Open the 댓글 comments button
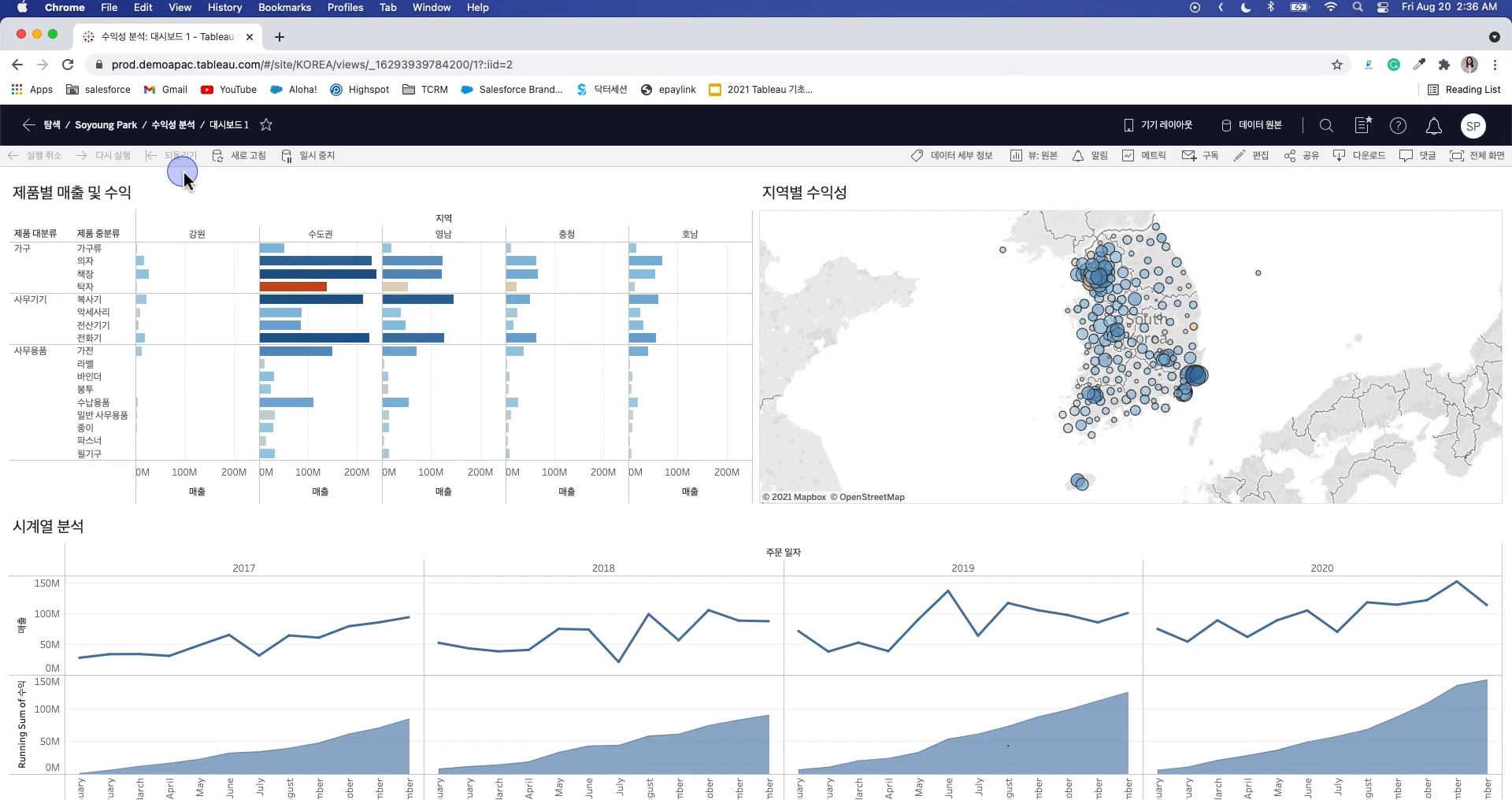This screenshot has width=1512, height=800. pyautogui.click(x=1418, y=156)
